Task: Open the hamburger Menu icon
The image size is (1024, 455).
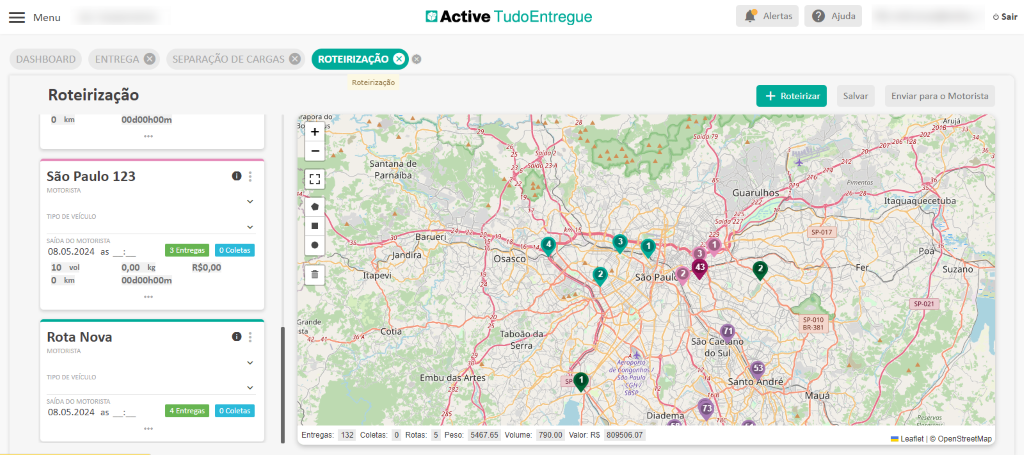Action: pyautogui.click(x=17, y=18)
